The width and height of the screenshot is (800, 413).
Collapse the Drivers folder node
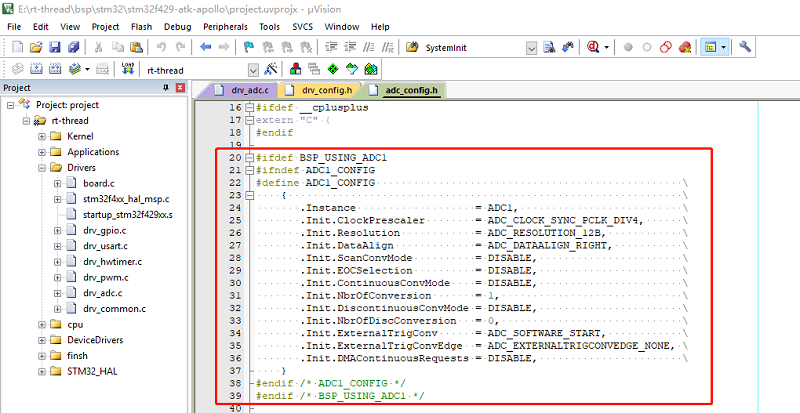[41, 168]
